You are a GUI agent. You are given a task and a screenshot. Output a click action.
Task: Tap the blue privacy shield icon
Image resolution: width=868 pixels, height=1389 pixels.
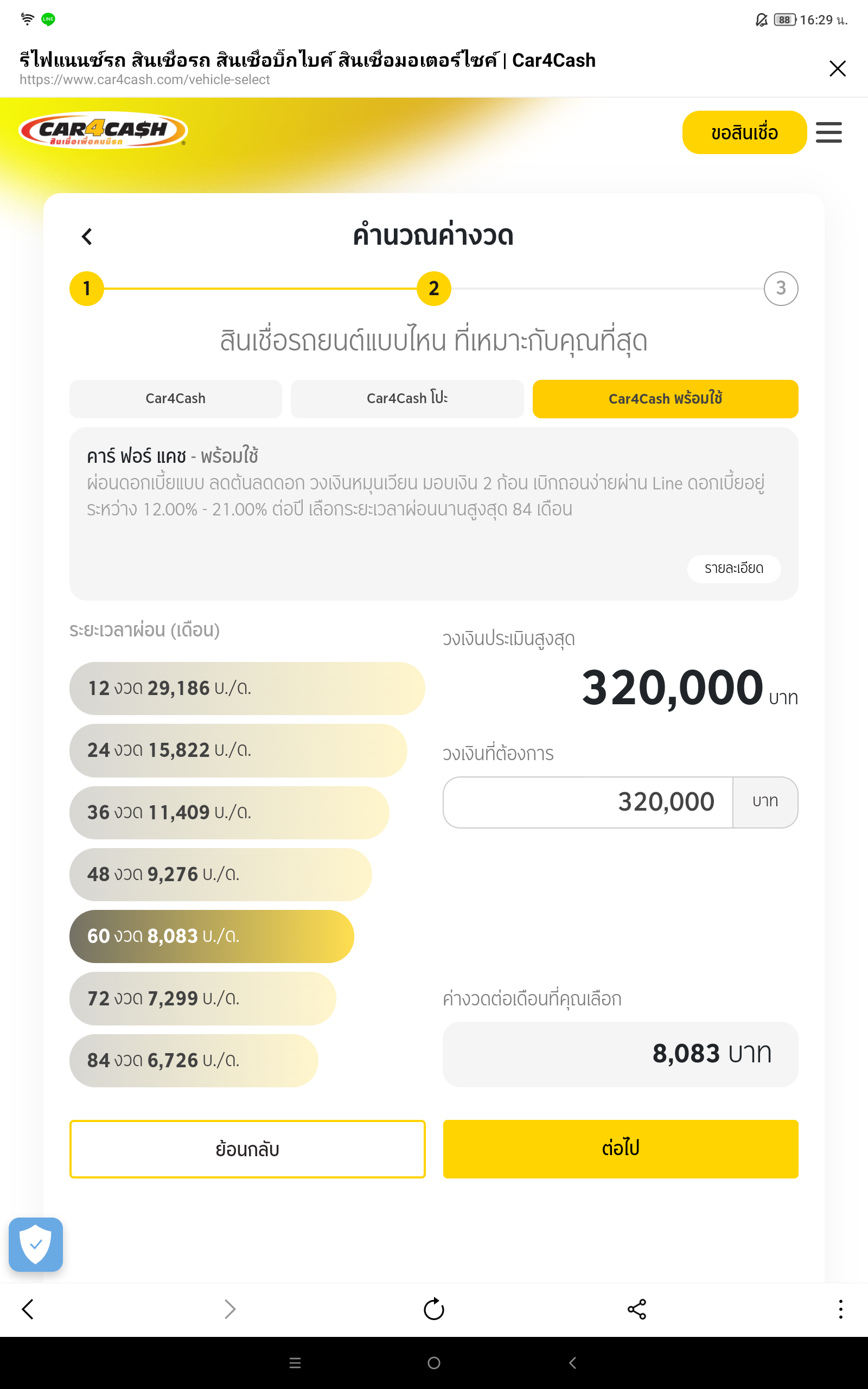pyautogui.click(x=36, y=1244)
